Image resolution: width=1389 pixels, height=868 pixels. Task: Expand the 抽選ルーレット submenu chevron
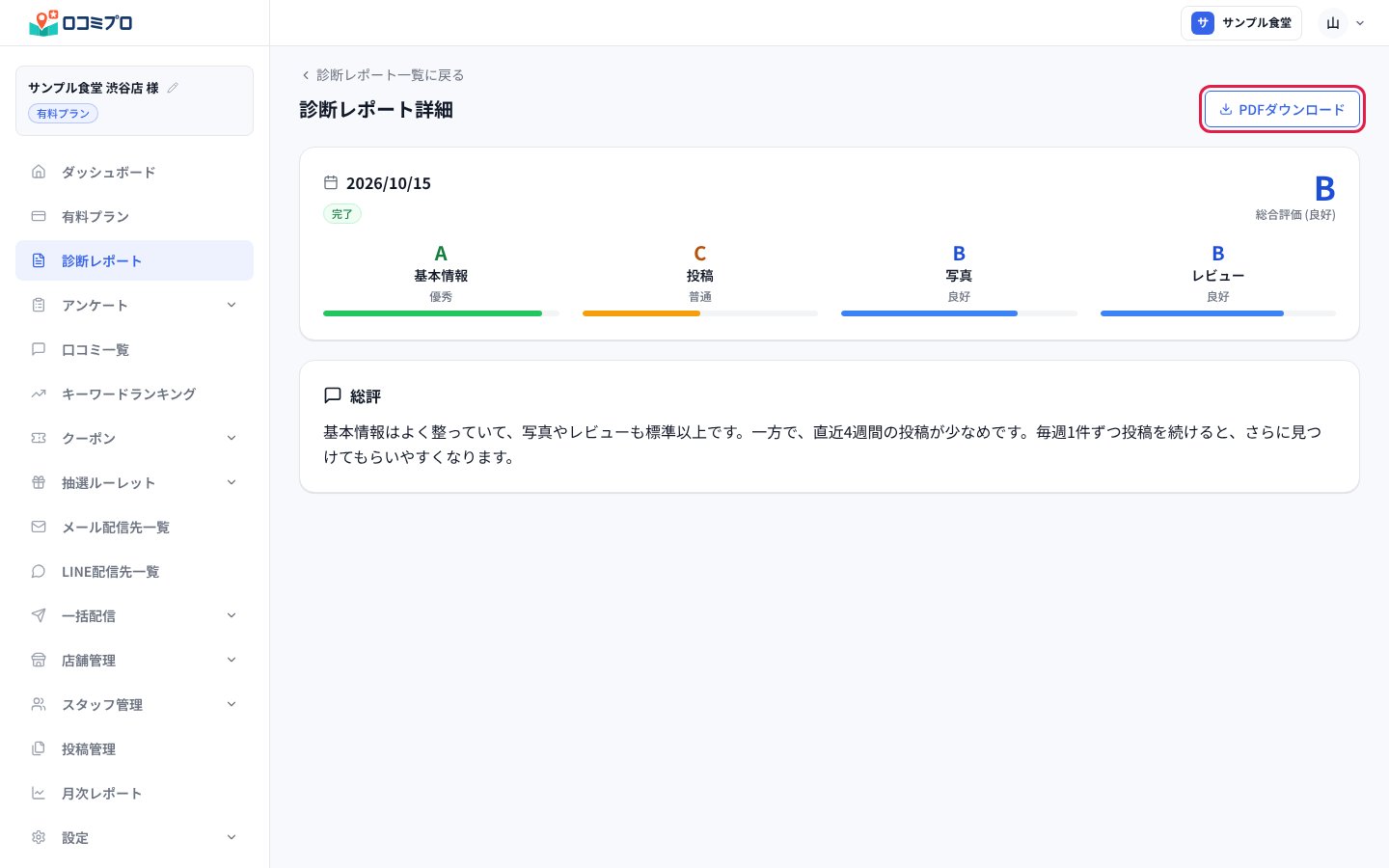coord(231,482)
